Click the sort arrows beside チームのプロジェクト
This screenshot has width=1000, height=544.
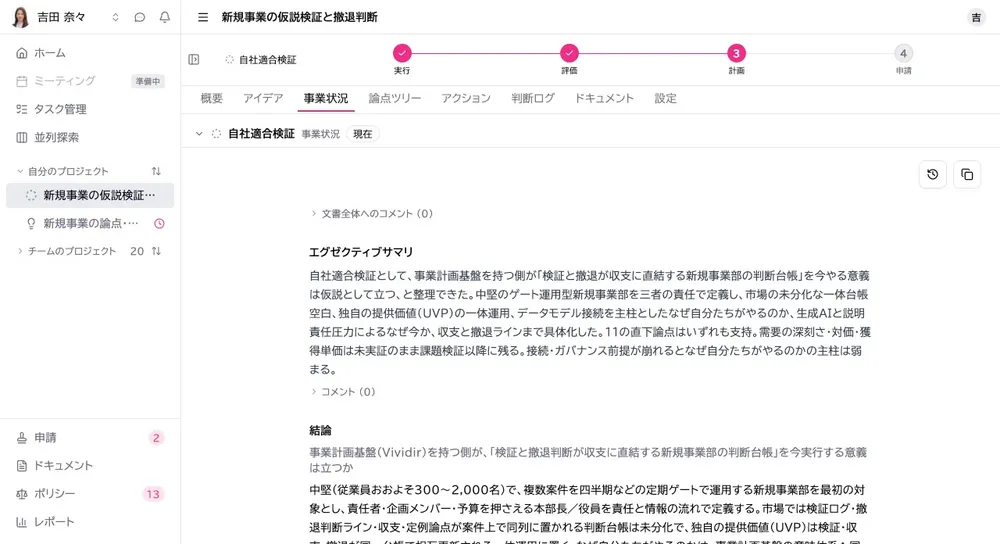click(x=156, y=251)
